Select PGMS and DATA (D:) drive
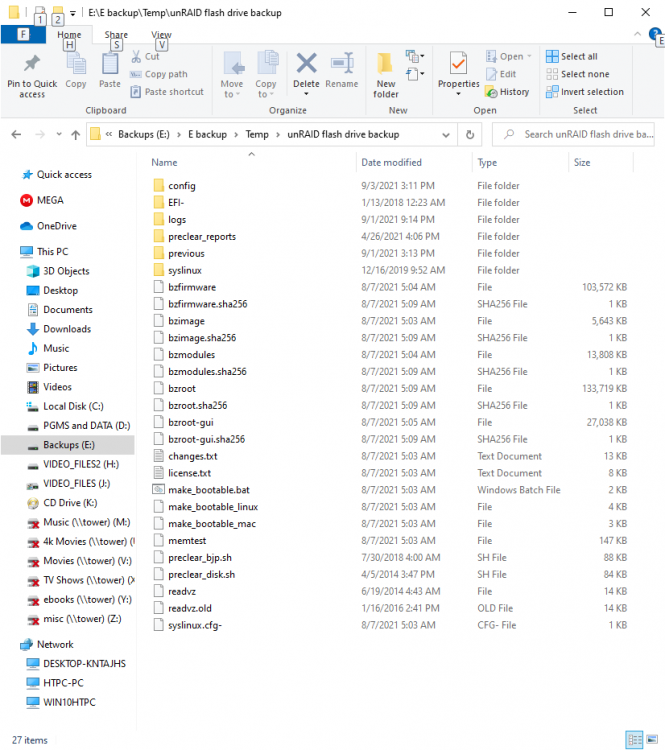This screenshot has height=750, width=665. [78, 426]
